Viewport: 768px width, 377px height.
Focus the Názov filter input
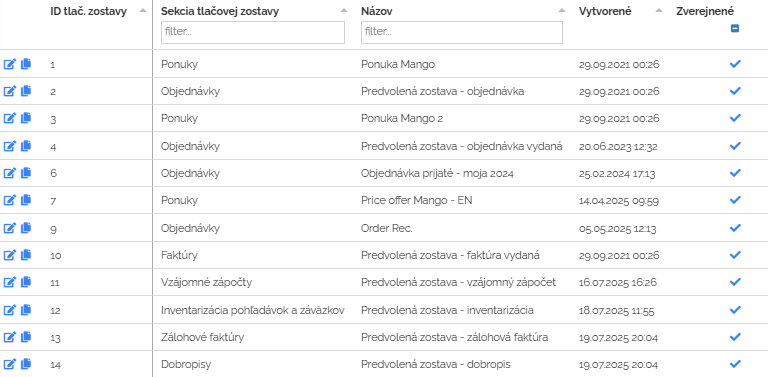pyautogui.click(x=462, y=32)
